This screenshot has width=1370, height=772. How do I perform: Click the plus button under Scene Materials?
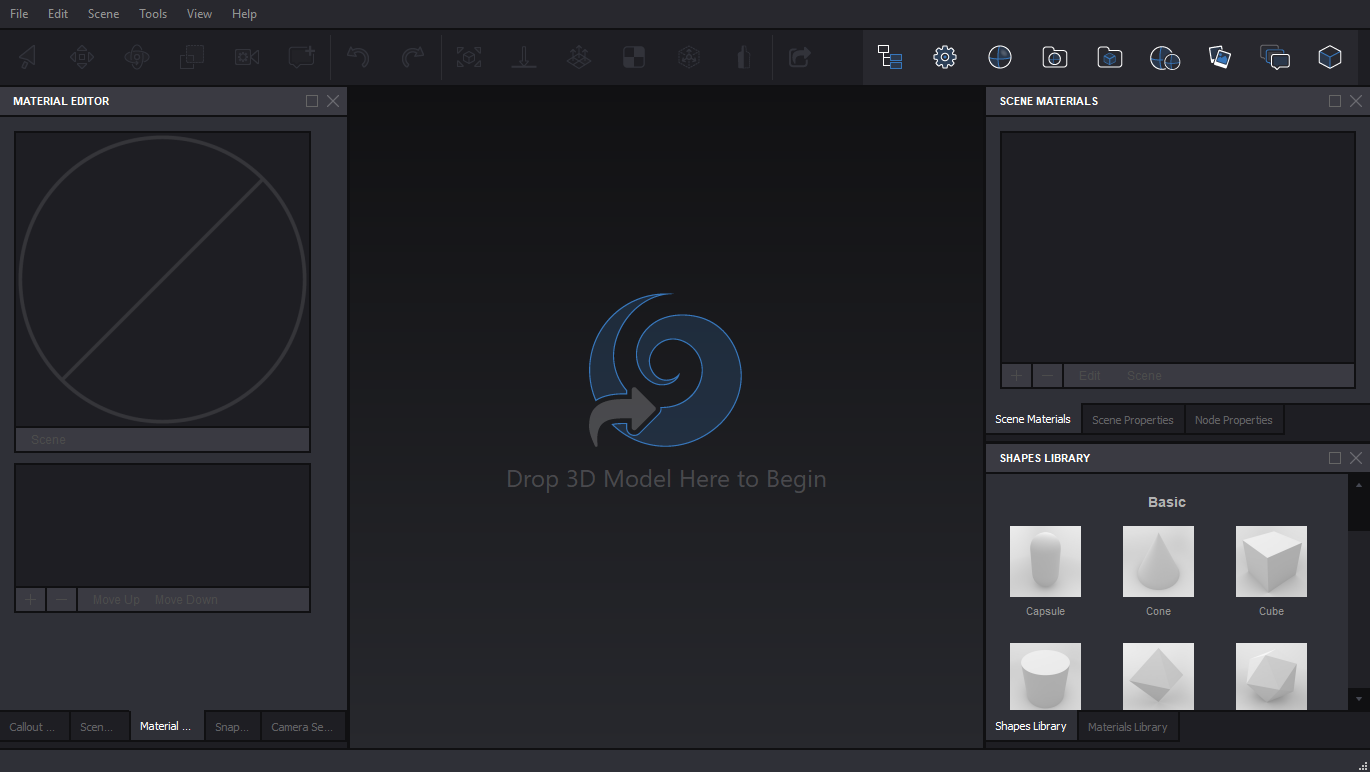(x=1015, y=375)
